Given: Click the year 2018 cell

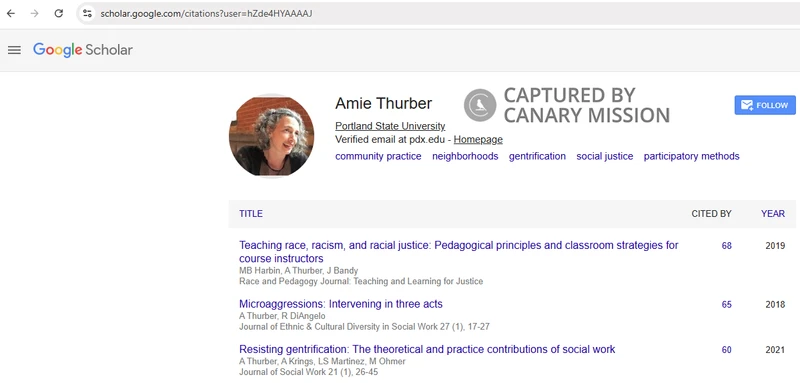Looking at the screenshot, I should [x=775, y=305].
